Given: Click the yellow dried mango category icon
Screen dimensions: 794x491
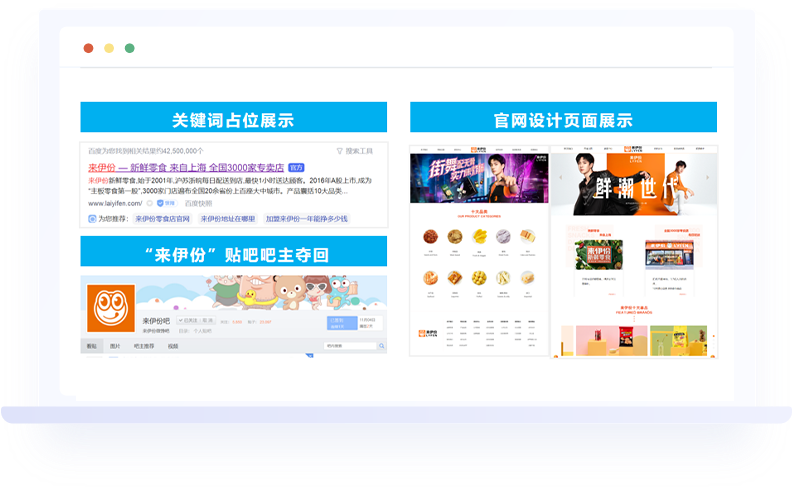Looking at the screenshot, I should click(x=479, y=236).
